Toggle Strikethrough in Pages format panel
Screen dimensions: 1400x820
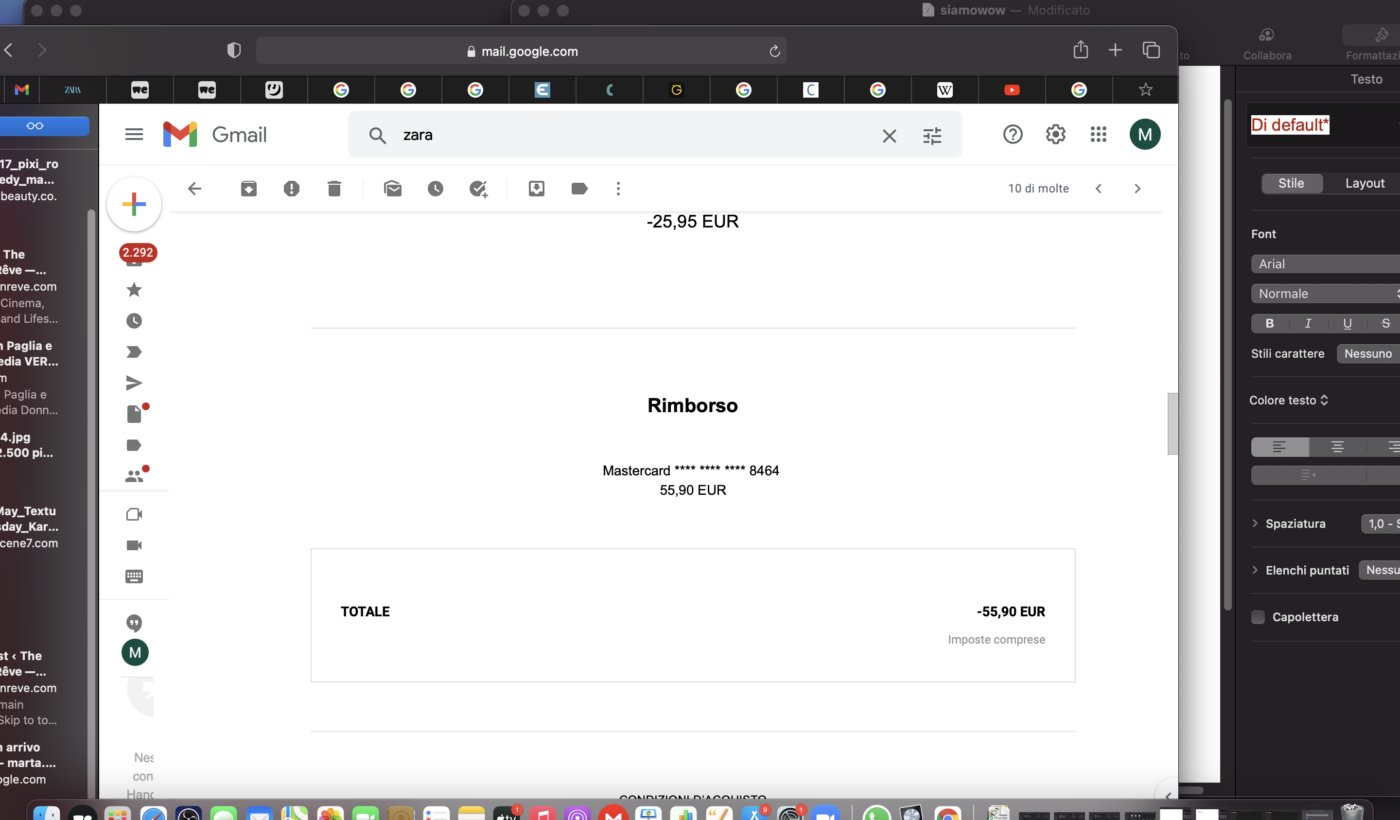(x=1385, y=323)
